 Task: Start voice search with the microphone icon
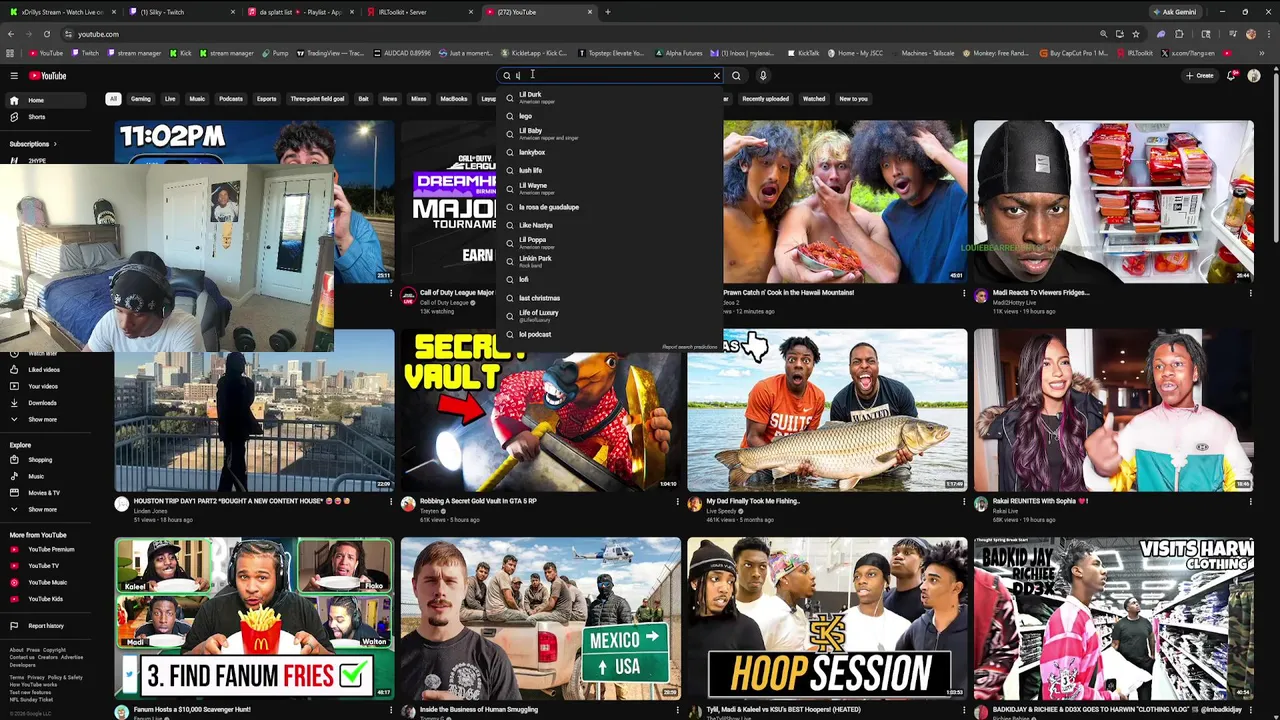click(x=763, y=76)
